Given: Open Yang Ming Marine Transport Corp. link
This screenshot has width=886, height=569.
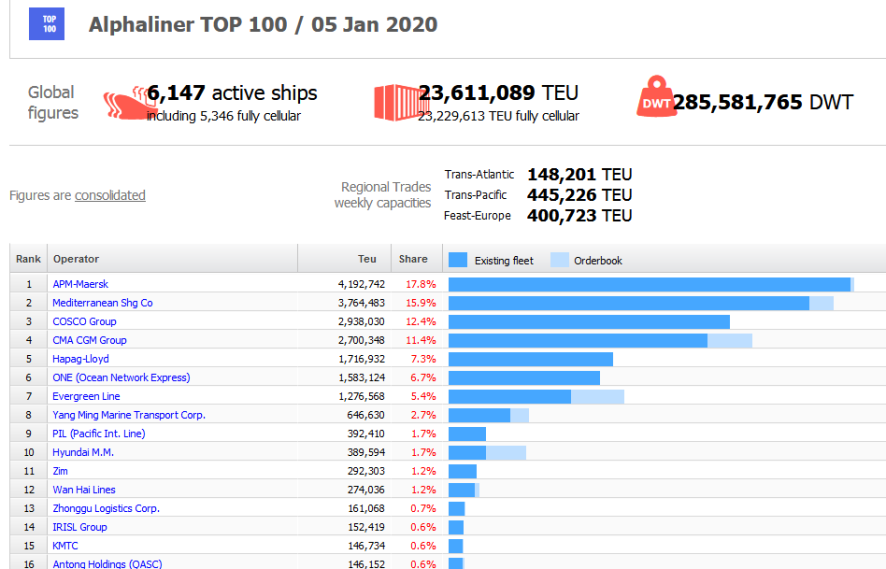Looking at the screenshot, I should coord(128,415).
